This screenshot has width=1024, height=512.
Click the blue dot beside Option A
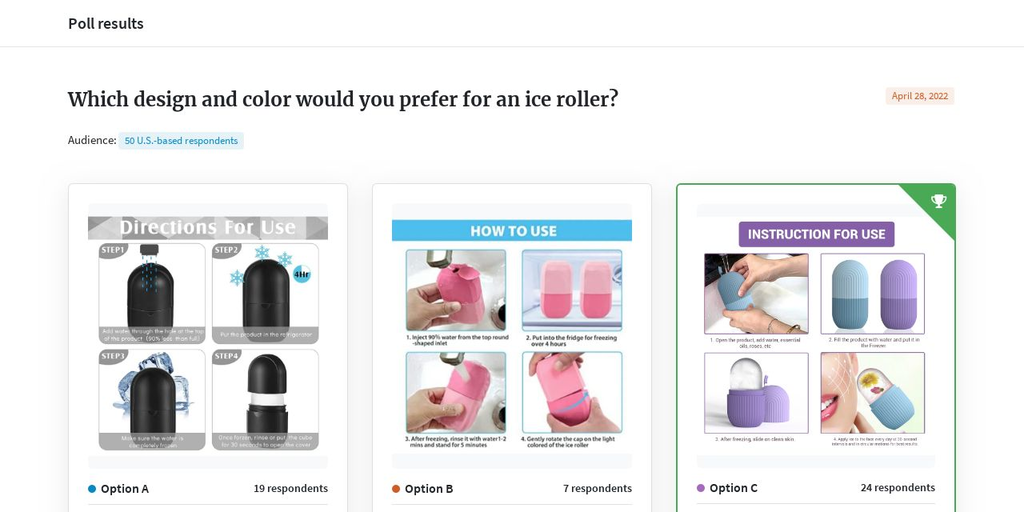click(92, 488)
